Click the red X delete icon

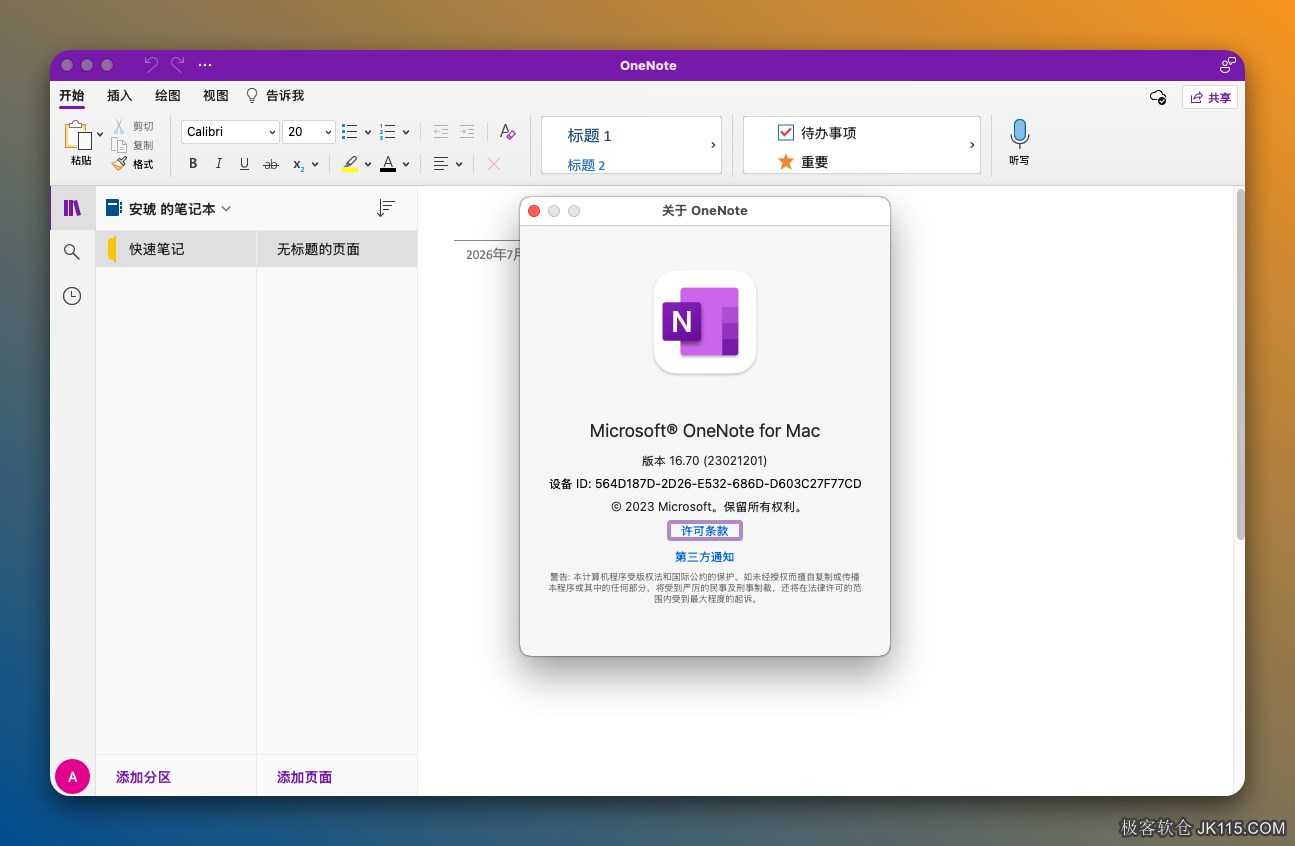click(493, 164)
